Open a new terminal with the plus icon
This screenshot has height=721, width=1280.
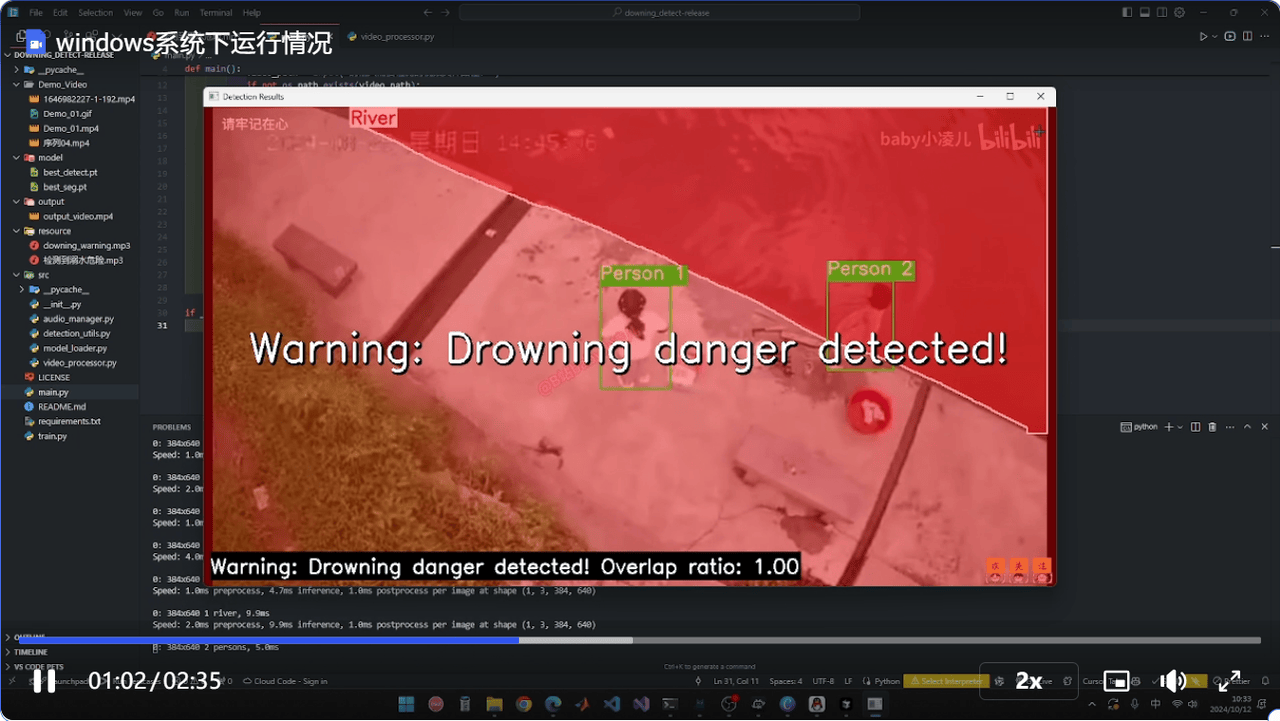(1169, 426)
